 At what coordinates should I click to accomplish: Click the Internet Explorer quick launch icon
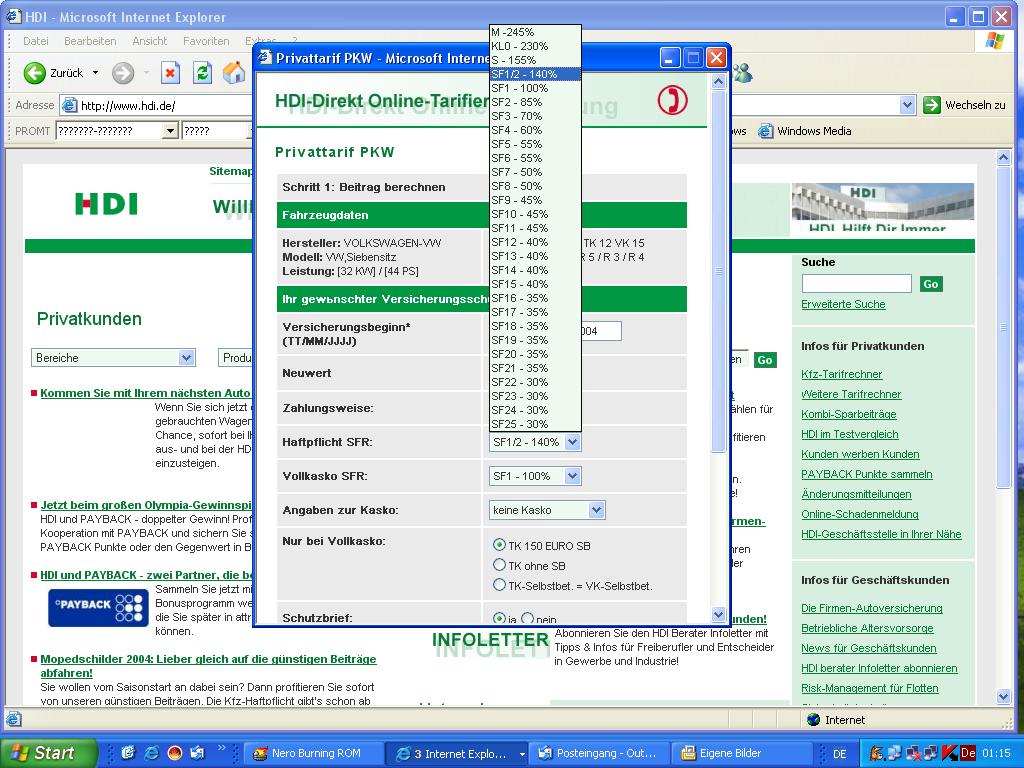click(x=152, y=753)
